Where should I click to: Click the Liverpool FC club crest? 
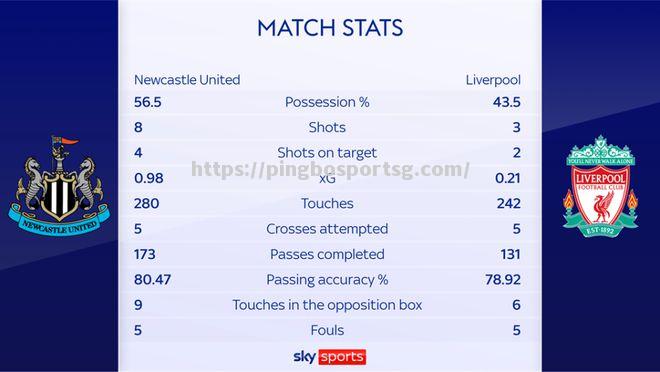[x=600, y=186]
